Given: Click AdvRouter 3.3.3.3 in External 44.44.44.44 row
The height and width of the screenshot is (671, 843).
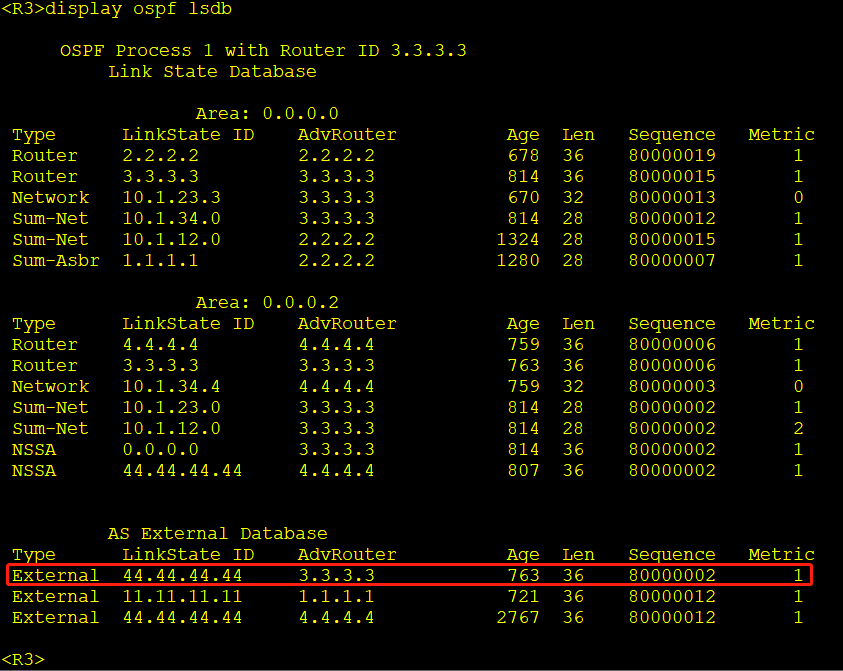Looking at the screenshot, I should coord(337,575).
